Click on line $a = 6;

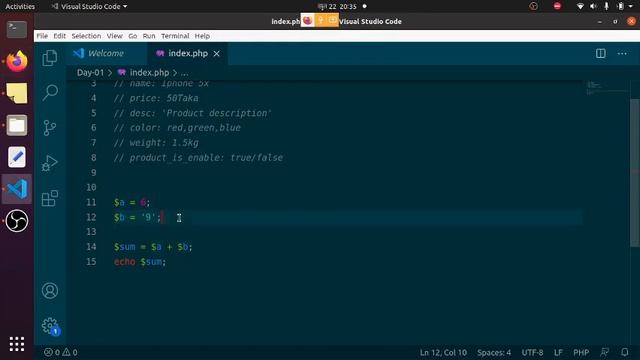[x=132, y=202]
